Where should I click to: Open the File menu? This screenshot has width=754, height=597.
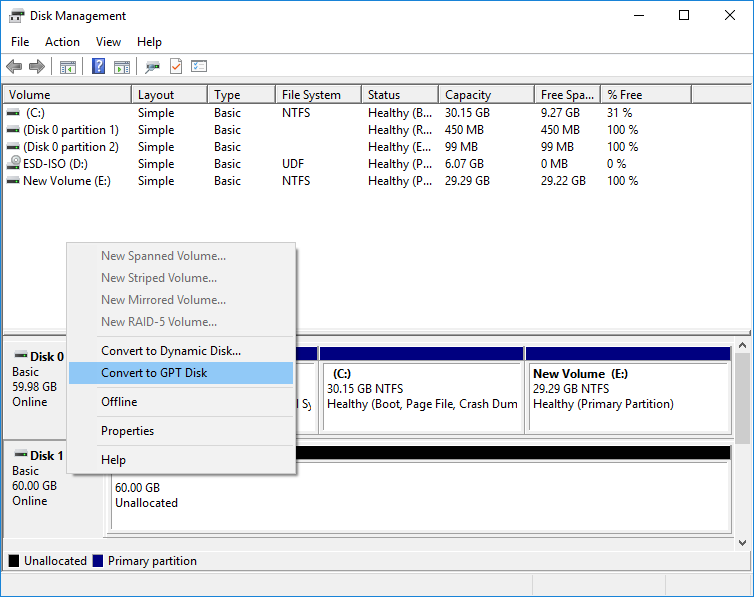tap(20, 42)
